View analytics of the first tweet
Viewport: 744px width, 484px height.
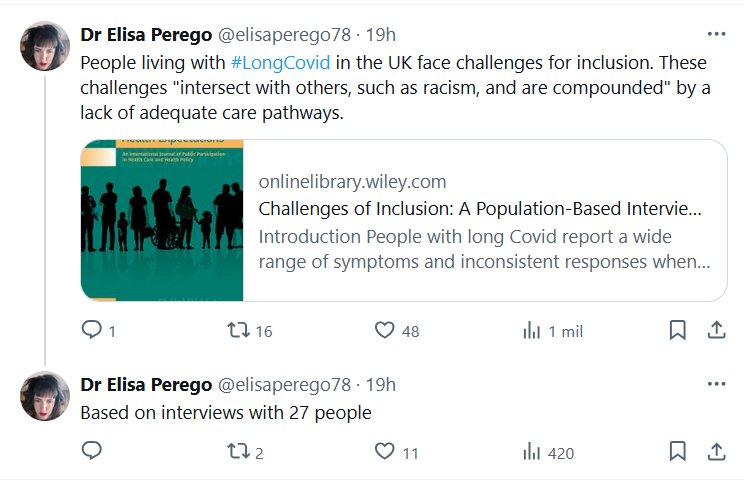532,331
